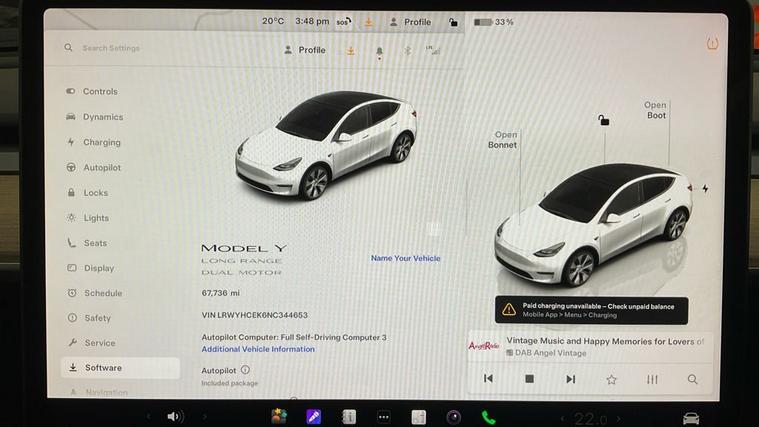Tap the paid charging unavailable alert
759x427 pixels.
pyautogui.click(x=592, y=310)
